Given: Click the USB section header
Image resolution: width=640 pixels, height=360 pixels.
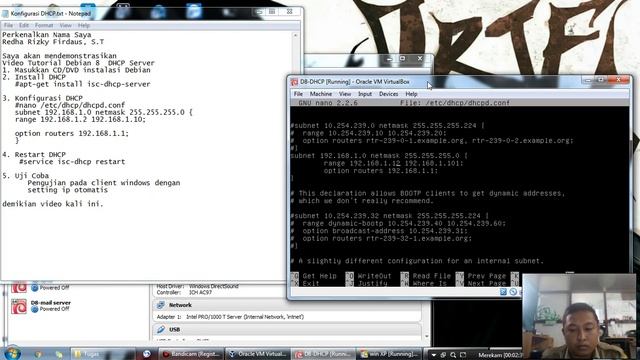Looking at the screenshot, I should tap(174, 329).
